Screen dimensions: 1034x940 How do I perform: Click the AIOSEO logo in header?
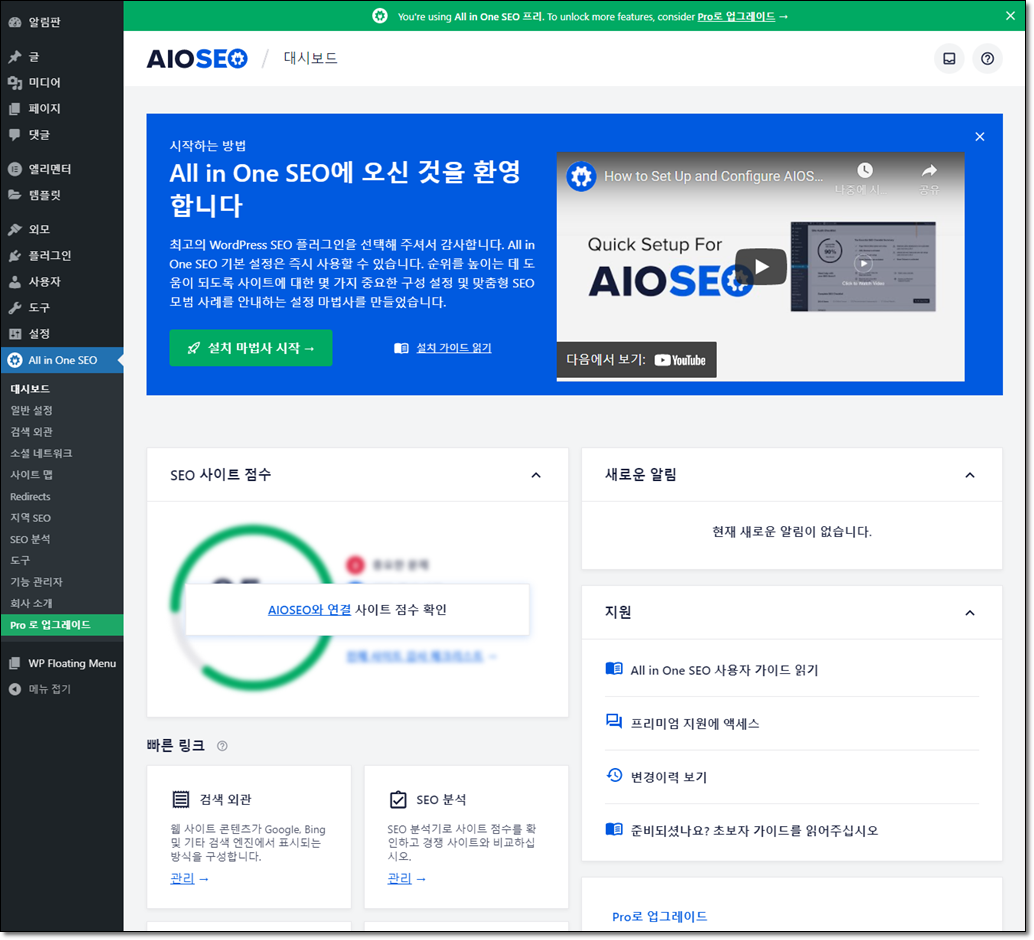click(x=197, y=59)
